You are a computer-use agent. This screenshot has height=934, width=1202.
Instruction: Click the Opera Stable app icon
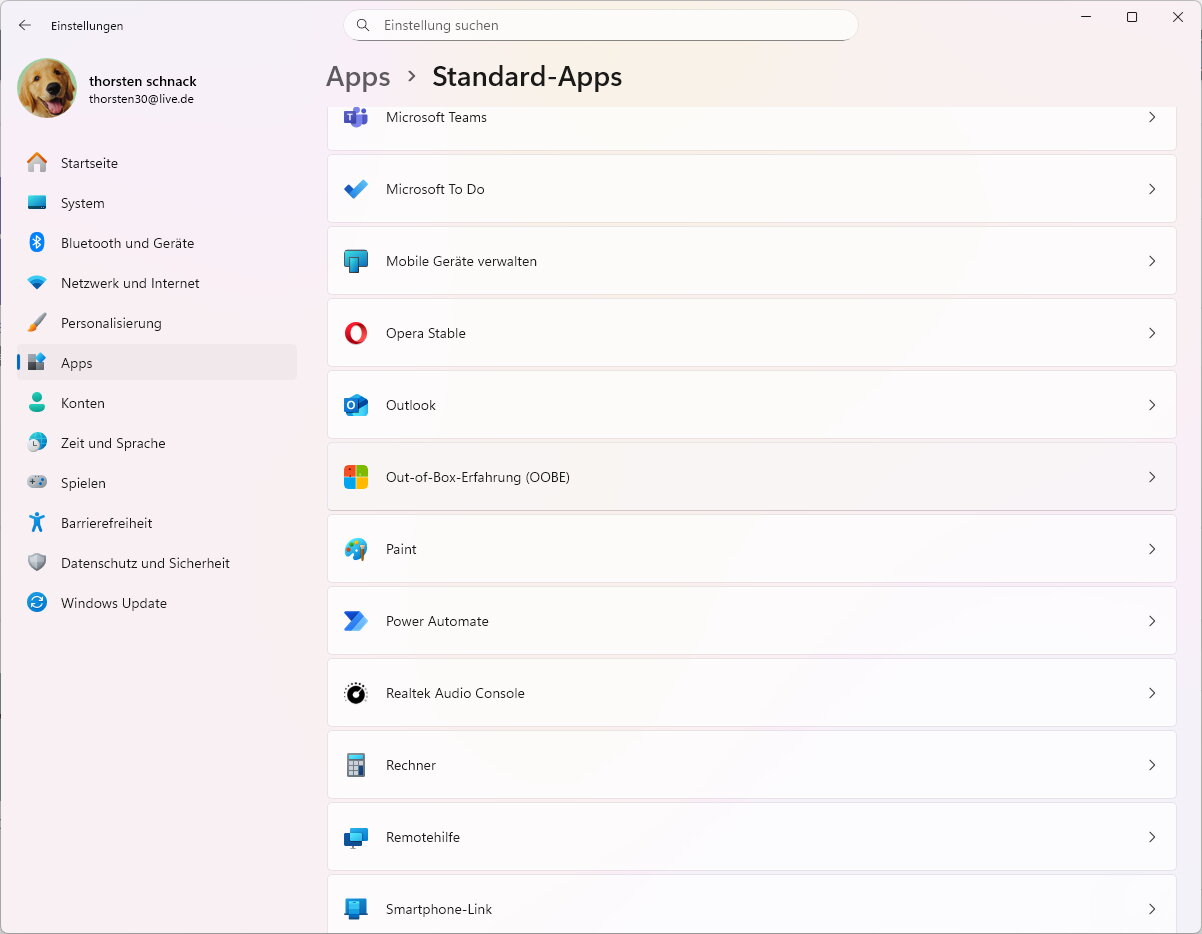(355, 333)
